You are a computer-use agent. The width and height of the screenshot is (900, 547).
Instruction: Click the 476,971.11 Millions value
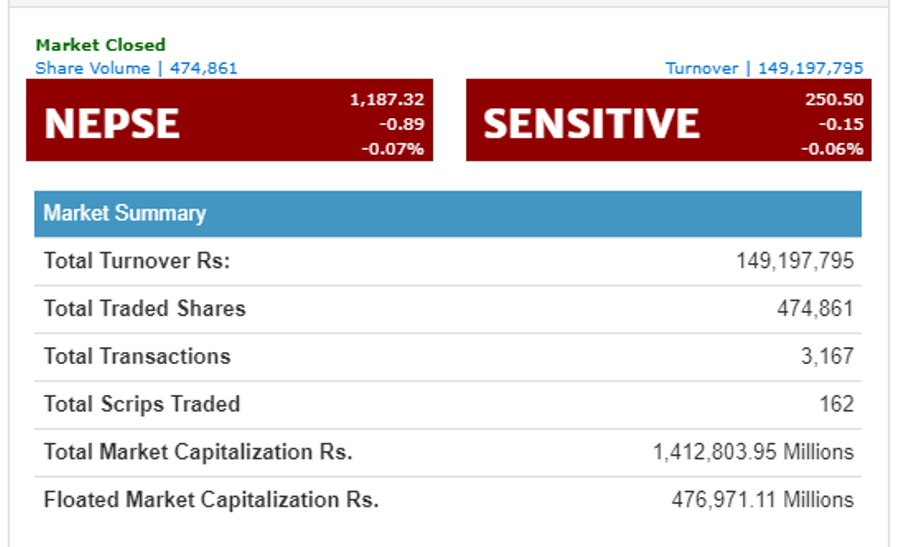763,500
